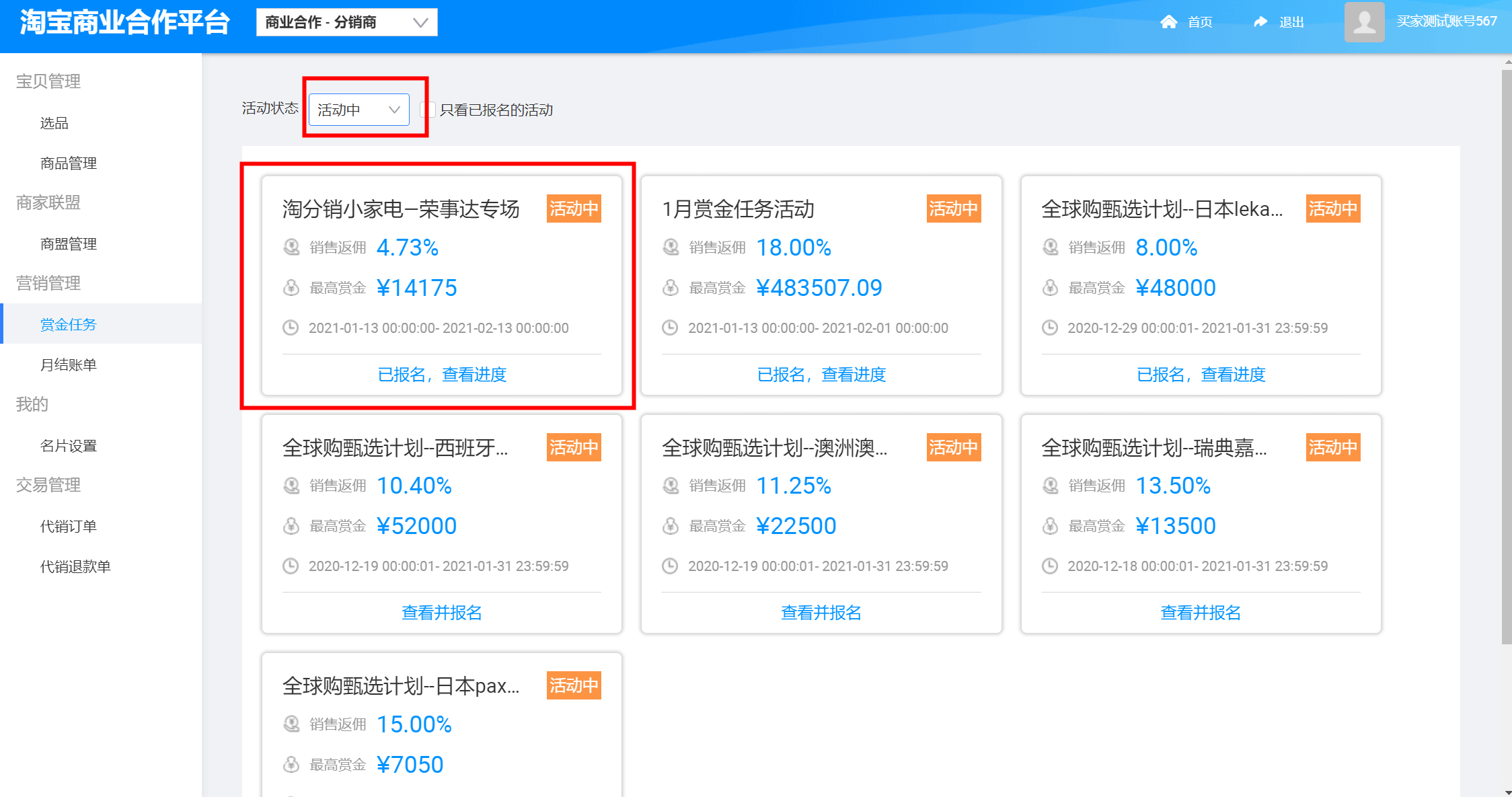
Task: Click clock icon on 澳洲澳 card
Action: coord(670,566)
